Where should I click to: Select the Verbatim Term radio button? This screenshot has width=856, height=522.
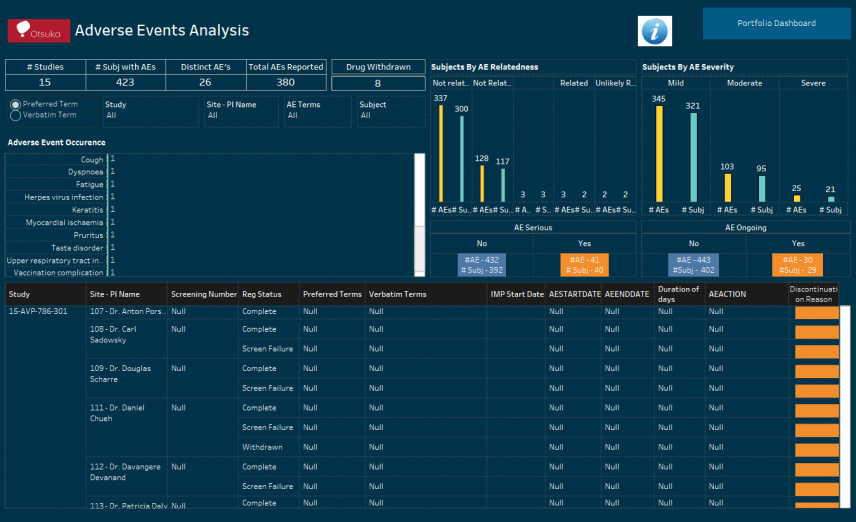[15, 115]
